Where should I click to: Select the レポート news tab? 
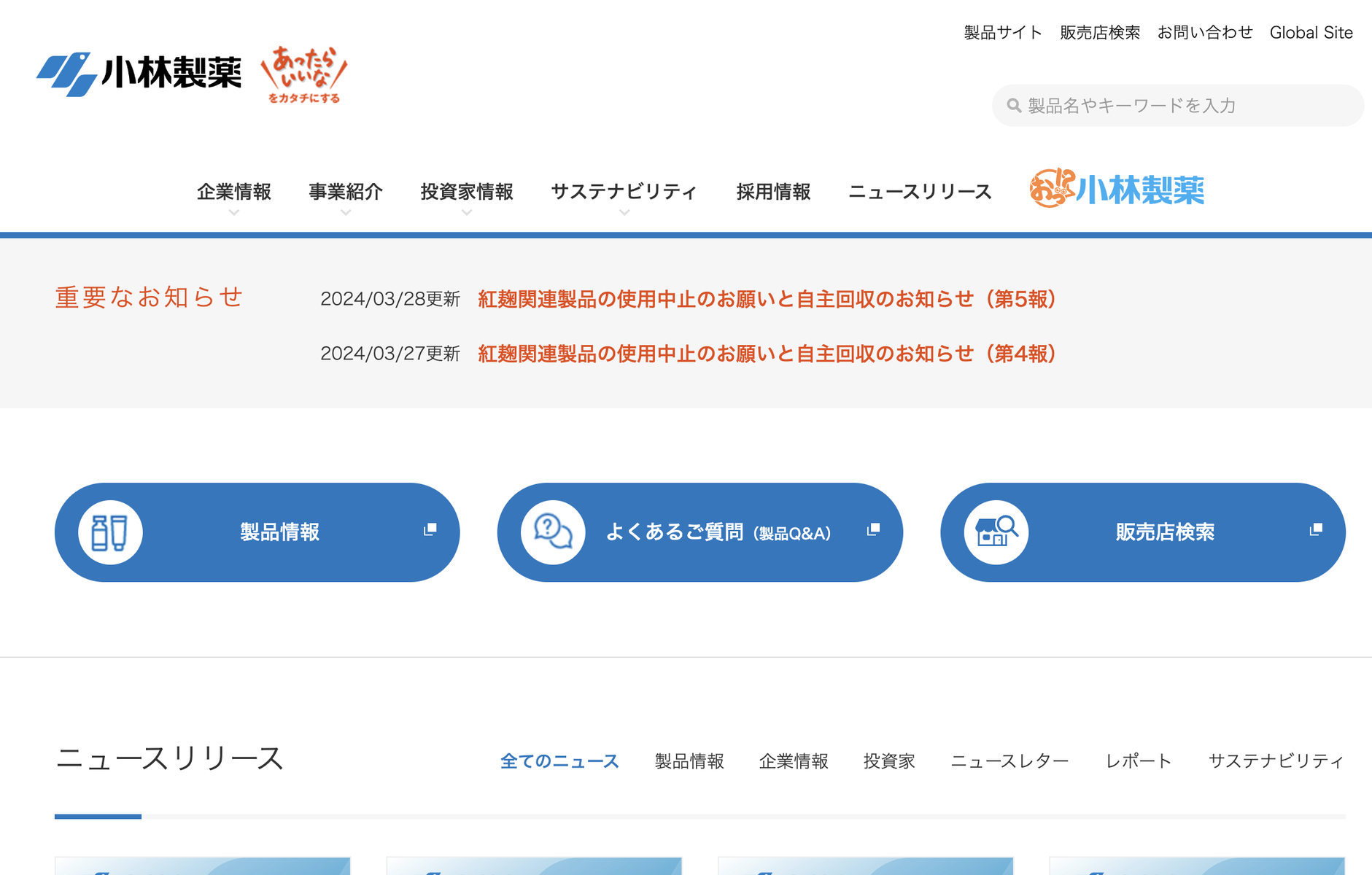[1139, 761]
